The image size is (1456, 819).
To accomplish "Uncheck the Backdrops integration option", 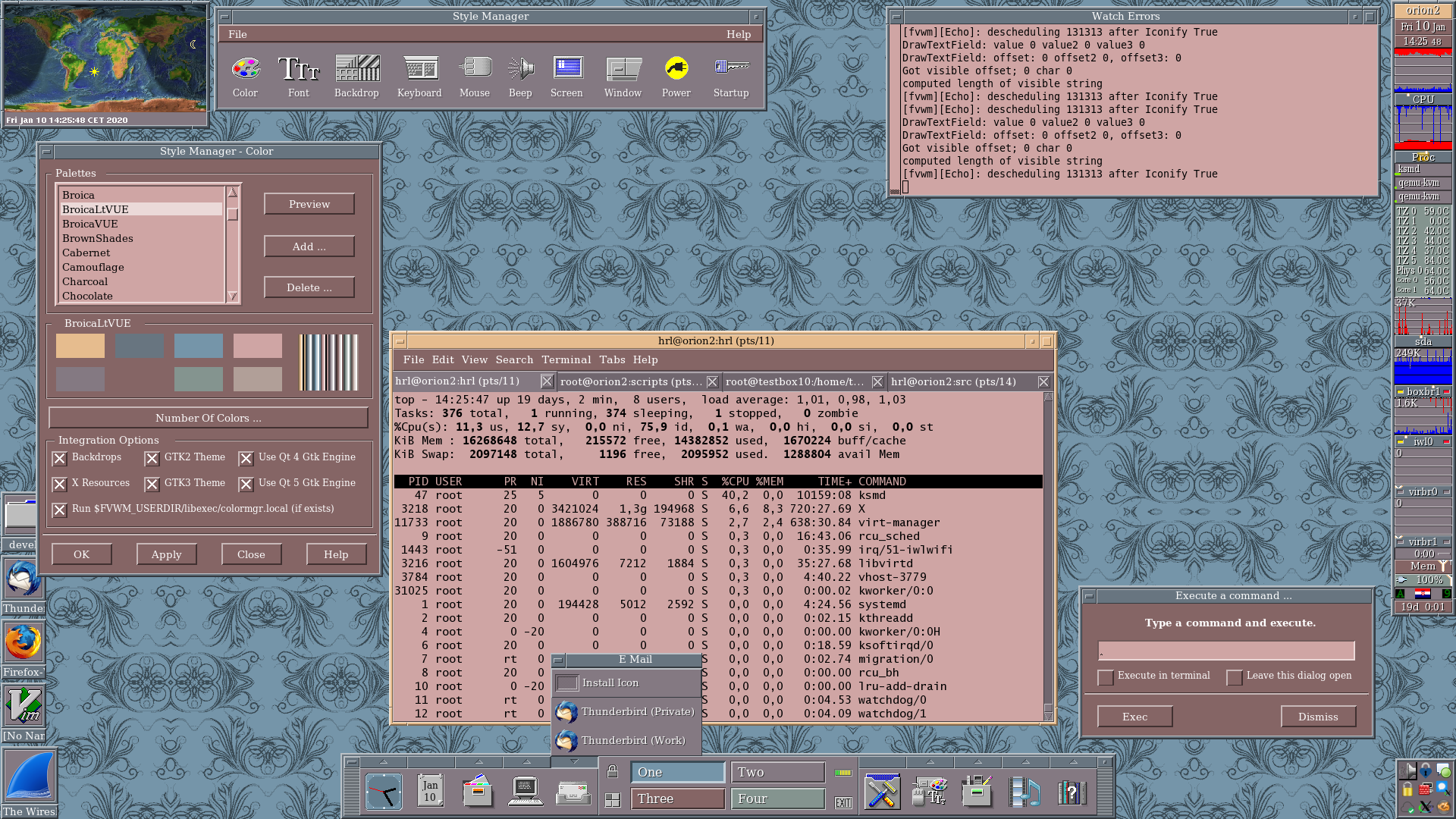I will pos(60,458).
